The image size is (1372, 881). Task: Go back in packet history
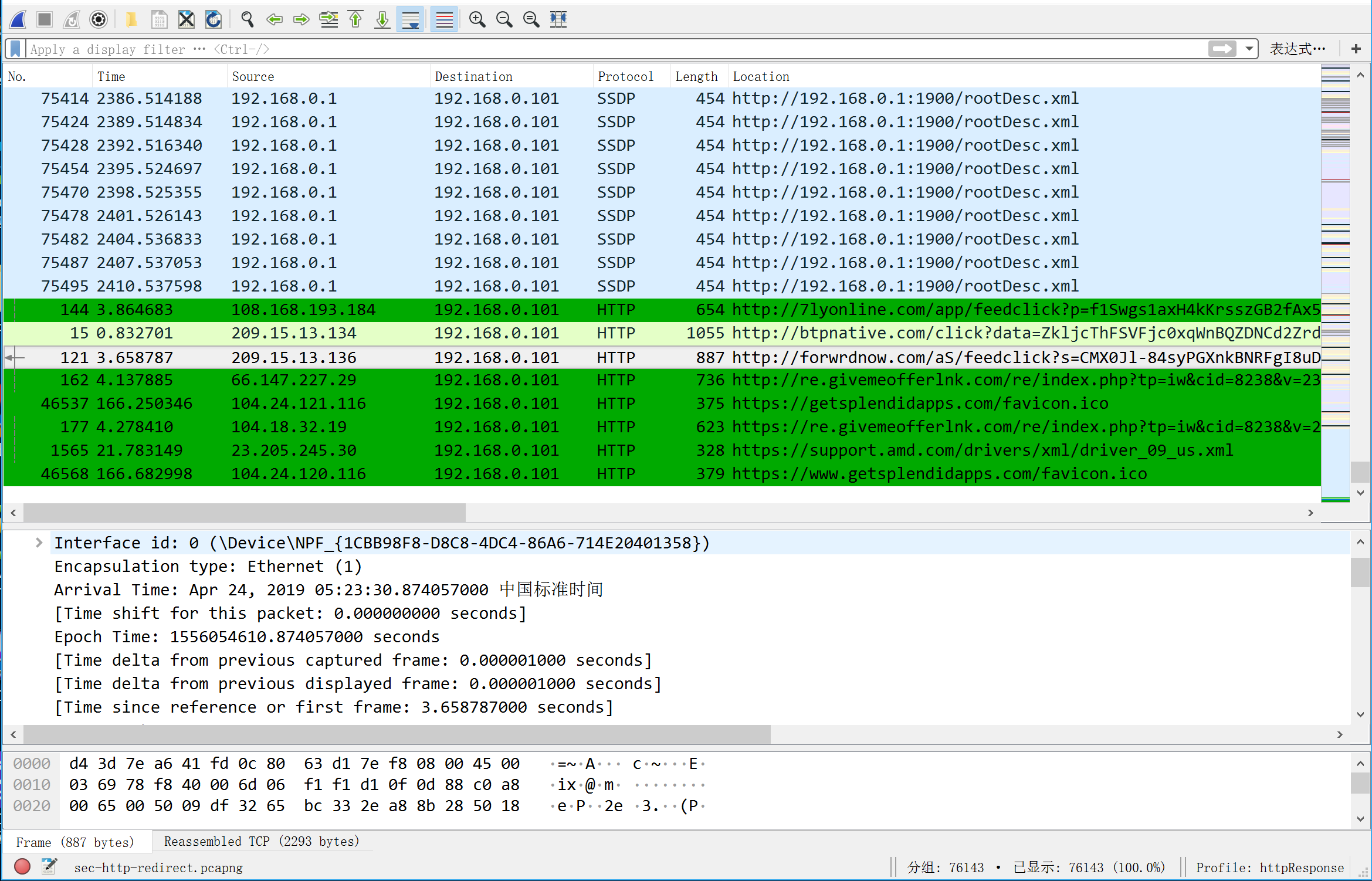(x=274, y=19)
